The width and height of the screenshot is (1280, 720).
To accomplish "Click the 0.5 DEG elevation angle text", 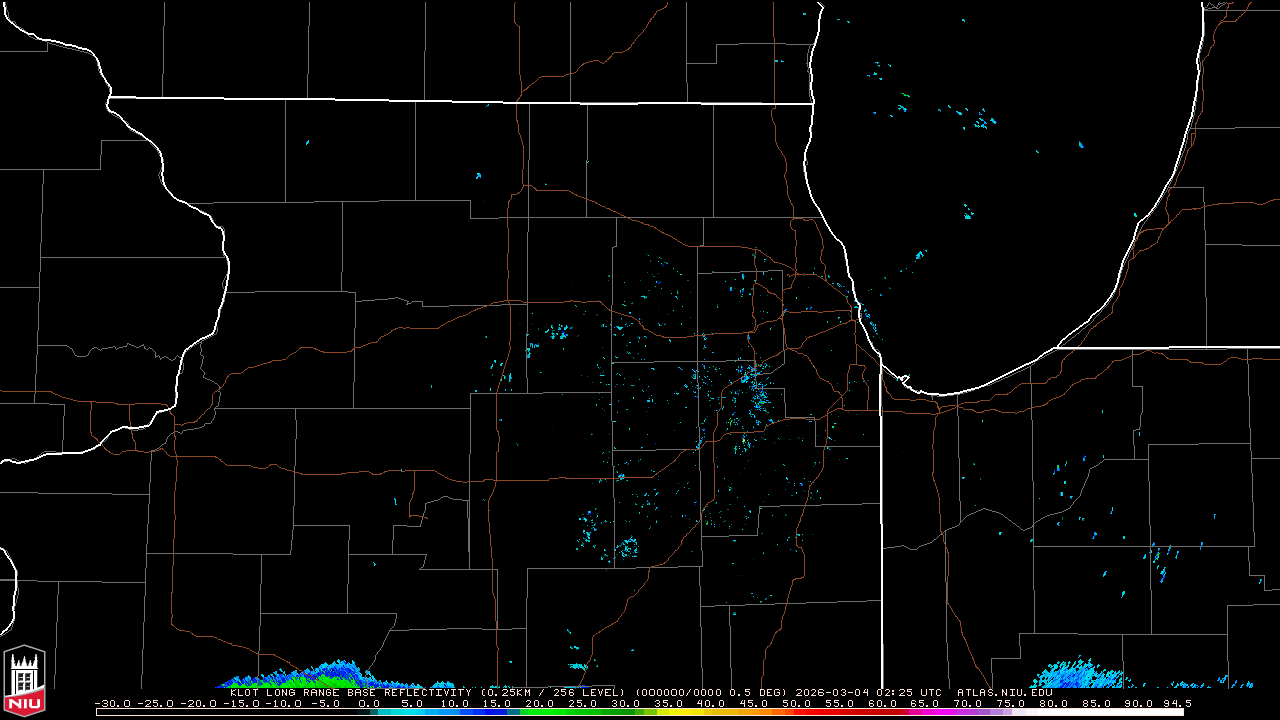I will coord(759,692).
